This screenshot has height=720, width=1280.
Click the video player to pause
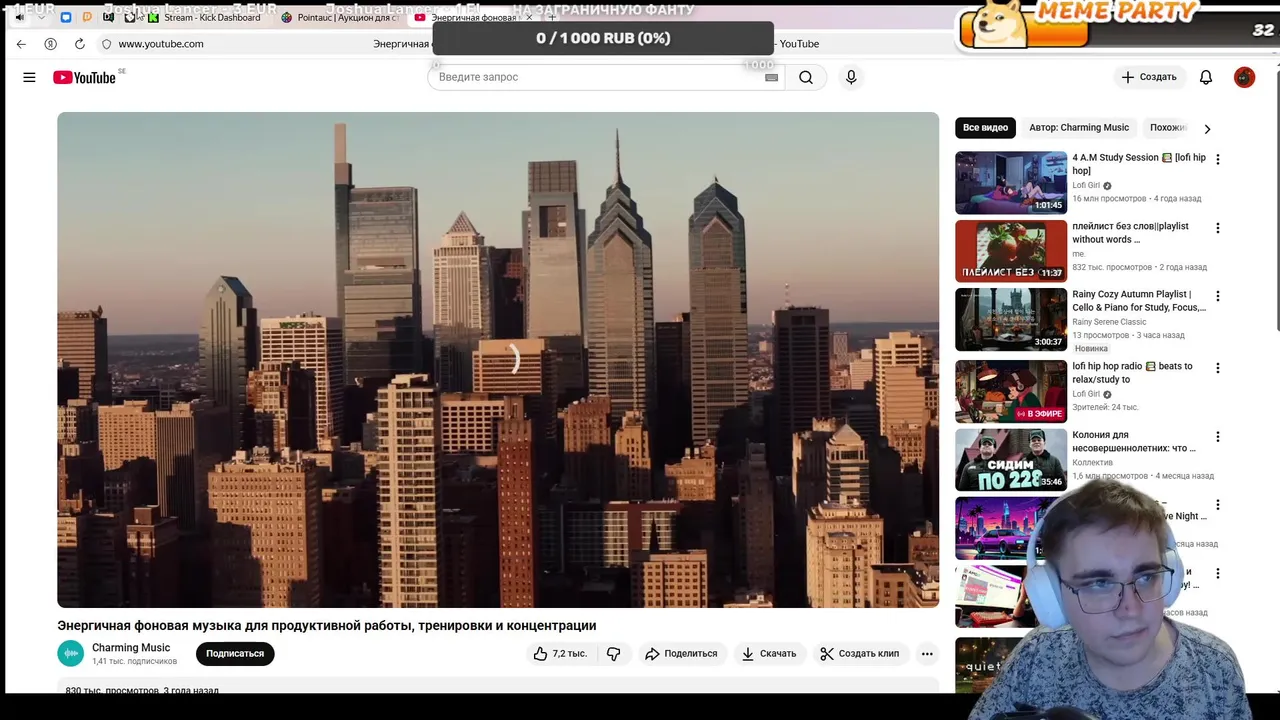[498, 360]
